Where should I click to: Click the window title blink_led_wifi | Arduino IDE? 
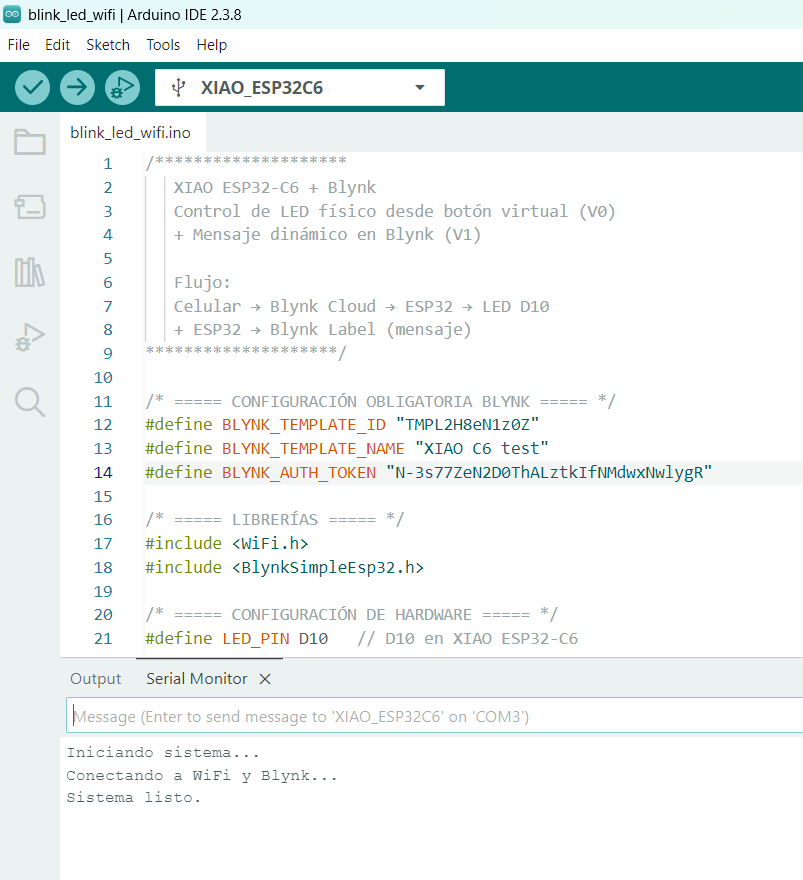coord(135,15)
